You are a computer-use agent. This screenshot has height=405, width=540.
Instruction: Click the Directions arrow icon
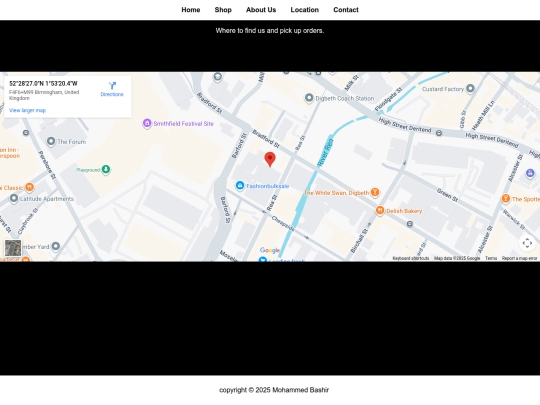tap(112, 86)
